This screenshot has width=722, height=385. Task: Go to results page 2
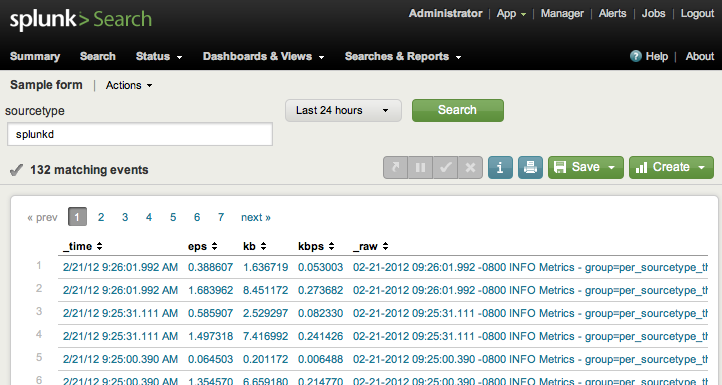pyautogui.click(x=101, y=217)
